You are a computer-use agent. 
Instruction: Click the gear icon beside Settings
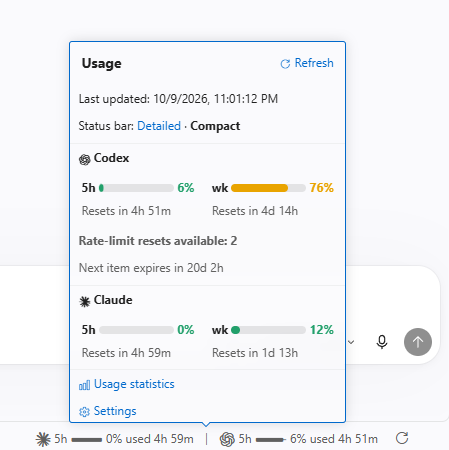(x=84, y=412)
